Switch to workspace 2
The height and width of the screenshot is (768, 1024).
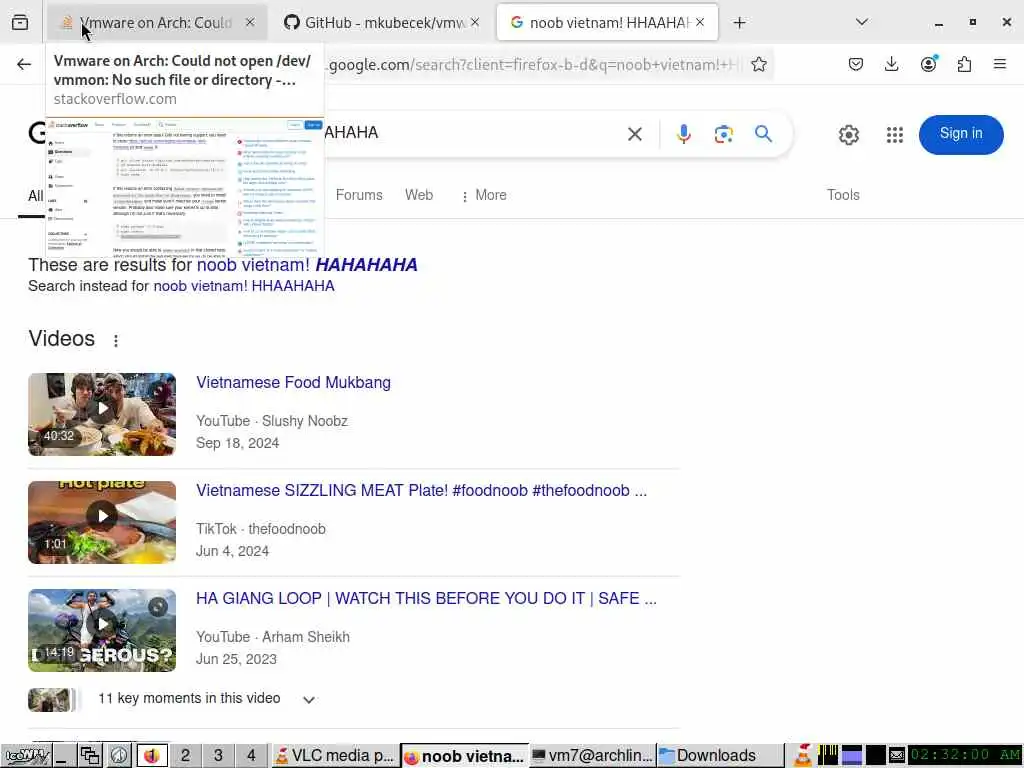(x=185, y=756)
